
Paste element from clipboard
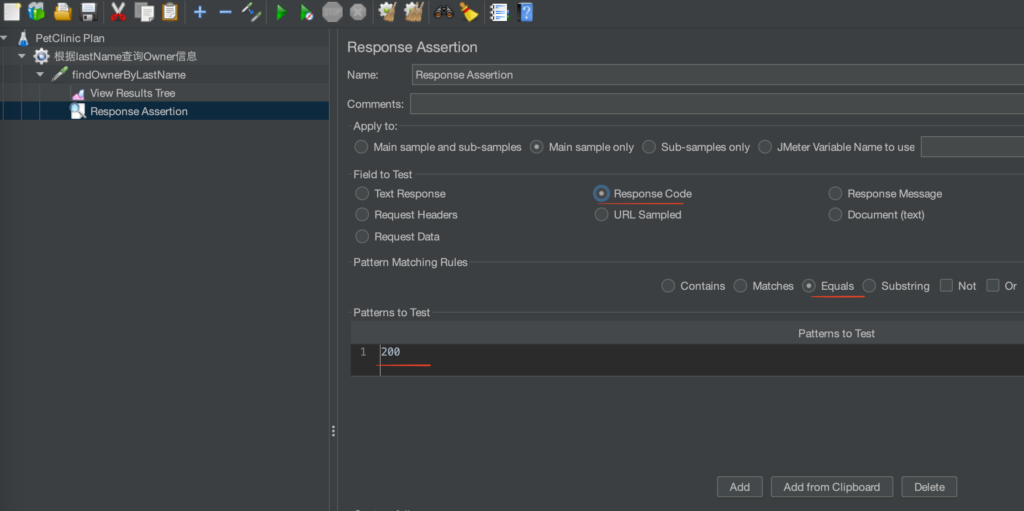(169, 11)
